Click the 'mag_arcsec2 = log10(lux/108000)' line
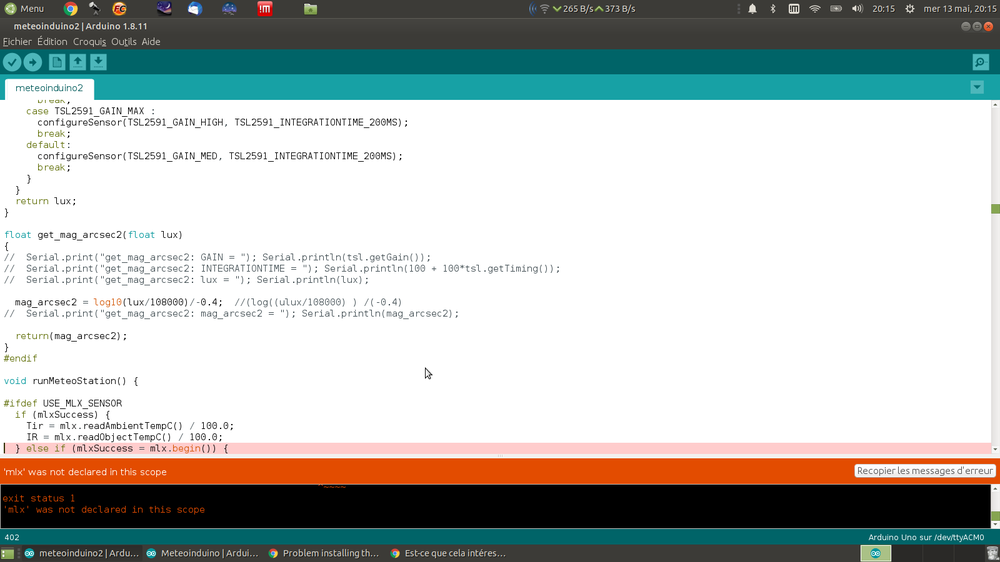The width and height of the screenshot is (1000, 562). 208,302
